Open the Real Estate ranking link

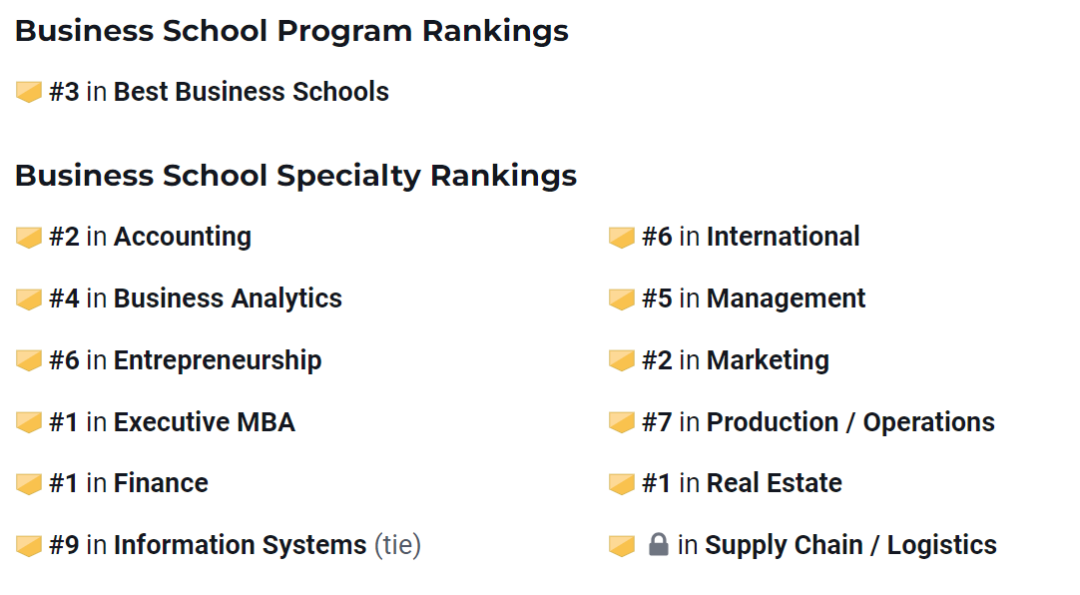pos(774,483)
